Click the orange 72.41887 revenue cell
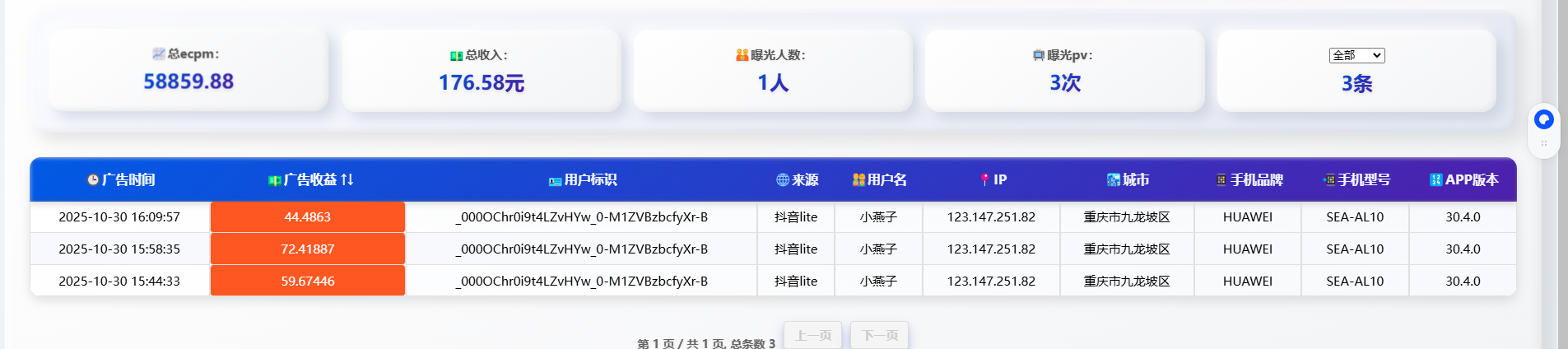The image size is (1568, 349). [307, 249]
